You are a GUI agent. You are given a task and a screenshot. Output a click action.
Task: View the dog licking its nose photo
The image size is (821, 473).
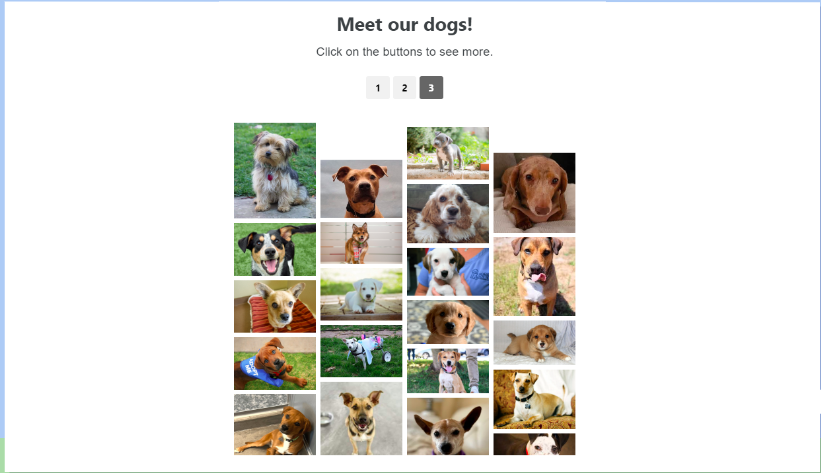point(534,277)
